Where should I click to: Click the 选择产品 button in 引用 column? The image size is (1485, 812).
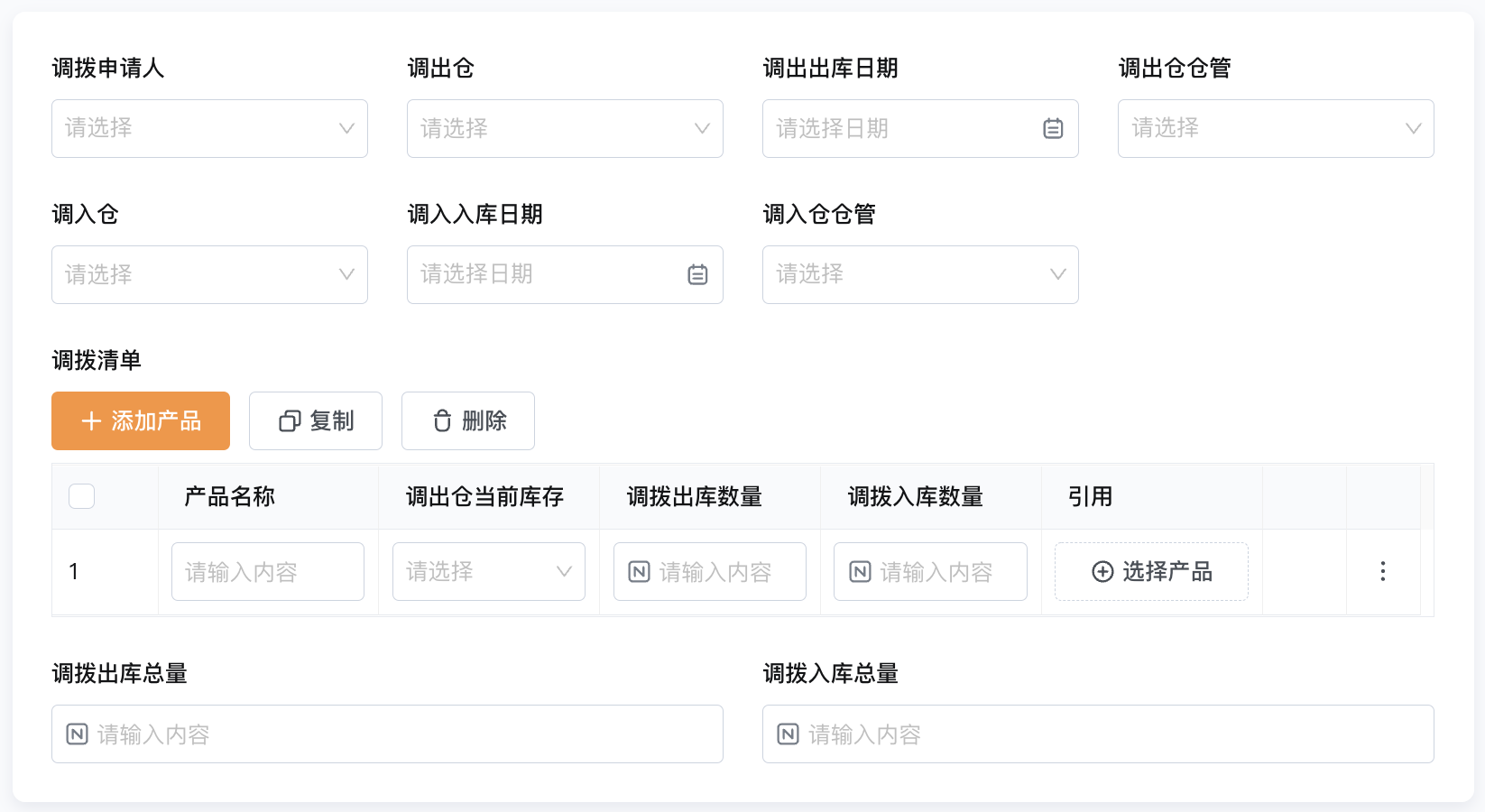(x=1151, y=571)
